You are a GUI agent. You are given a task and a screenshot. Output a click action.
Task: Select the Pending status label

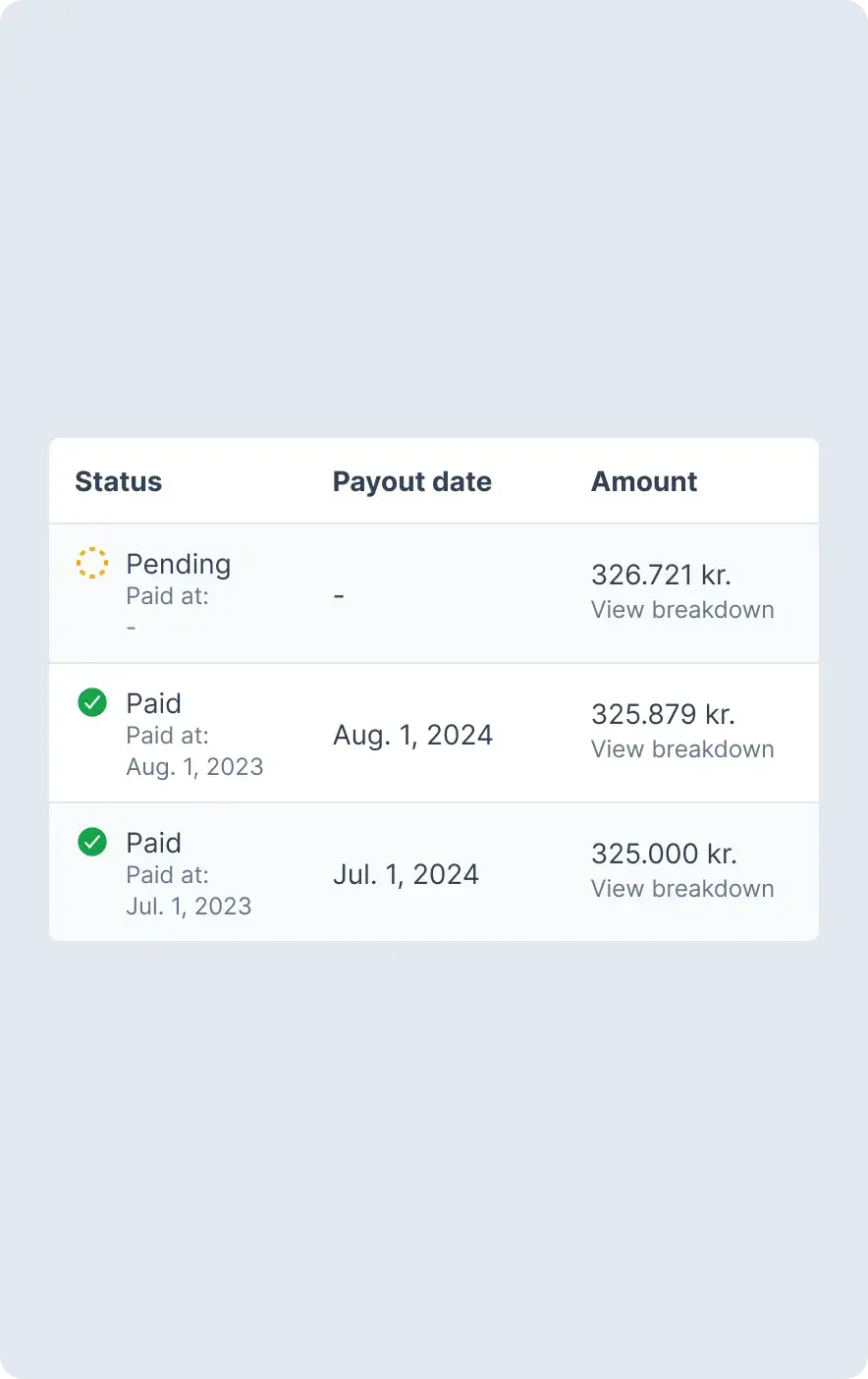pyautogui.click(x=179, y=564)
